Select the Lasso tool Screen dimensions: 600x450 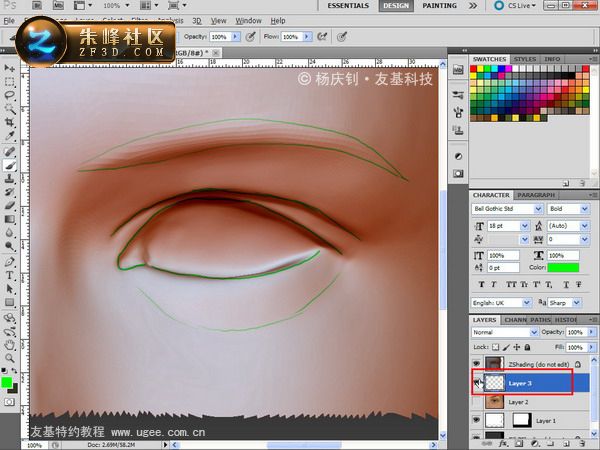click(9, 96)
